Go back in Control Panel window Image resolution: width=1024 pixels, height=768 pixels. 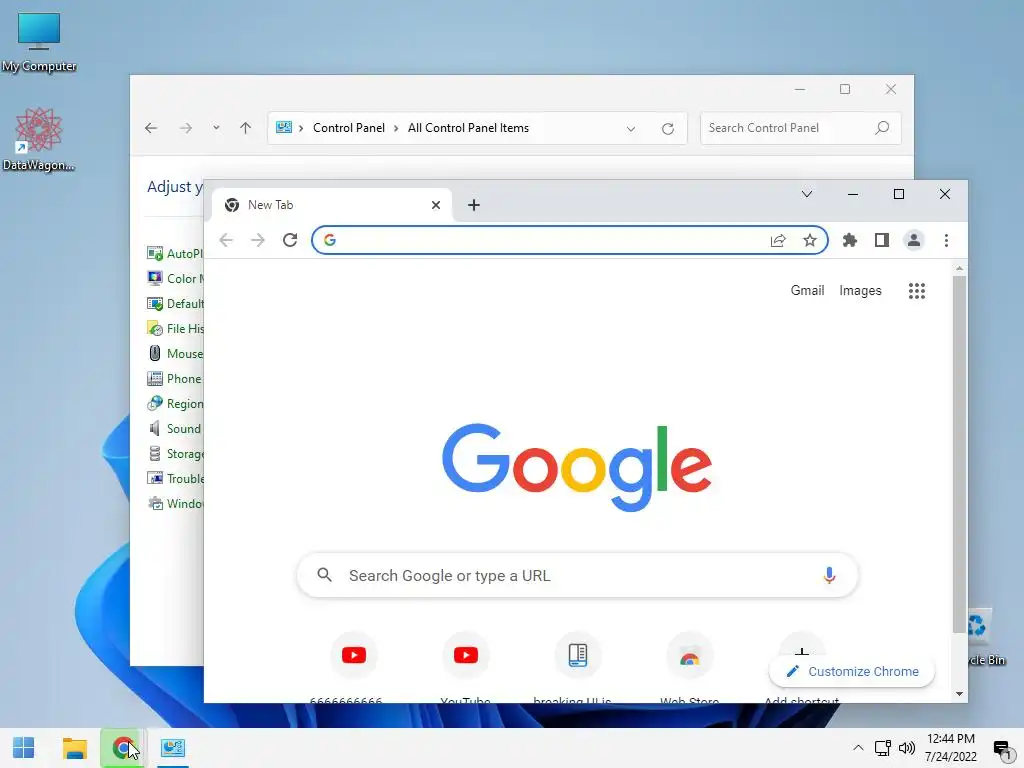pos(151,128)
